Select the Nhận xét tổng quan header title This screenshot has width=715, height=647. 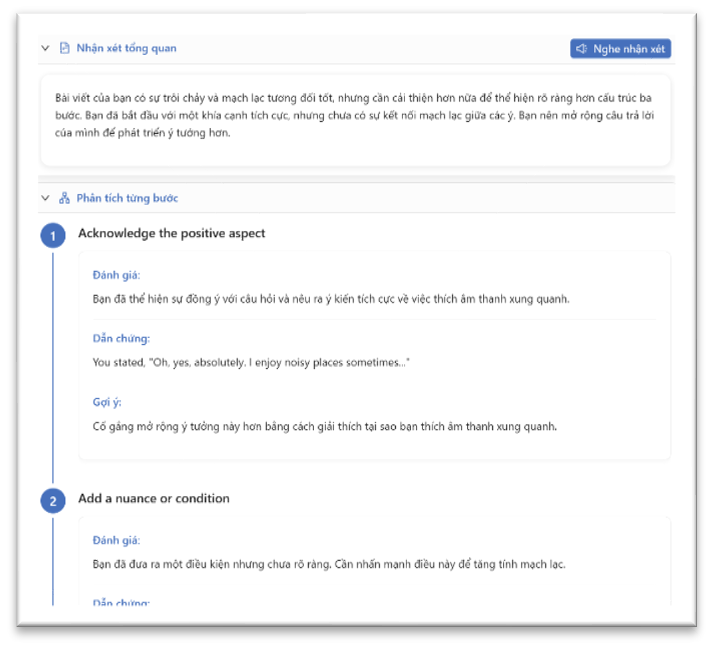coord(126,48)
